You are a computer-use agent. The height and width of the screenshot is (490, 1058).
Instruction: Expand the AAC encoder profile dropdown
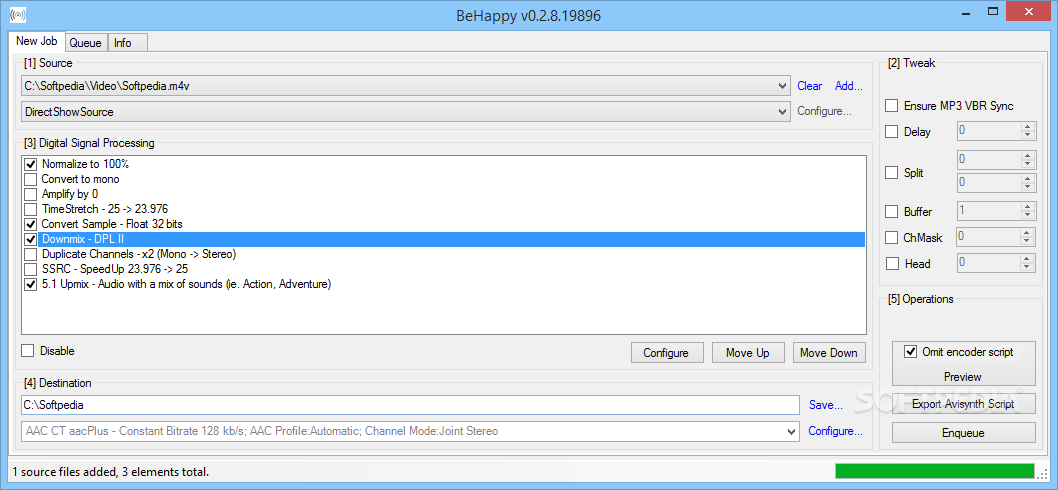[x=792, y=431]
